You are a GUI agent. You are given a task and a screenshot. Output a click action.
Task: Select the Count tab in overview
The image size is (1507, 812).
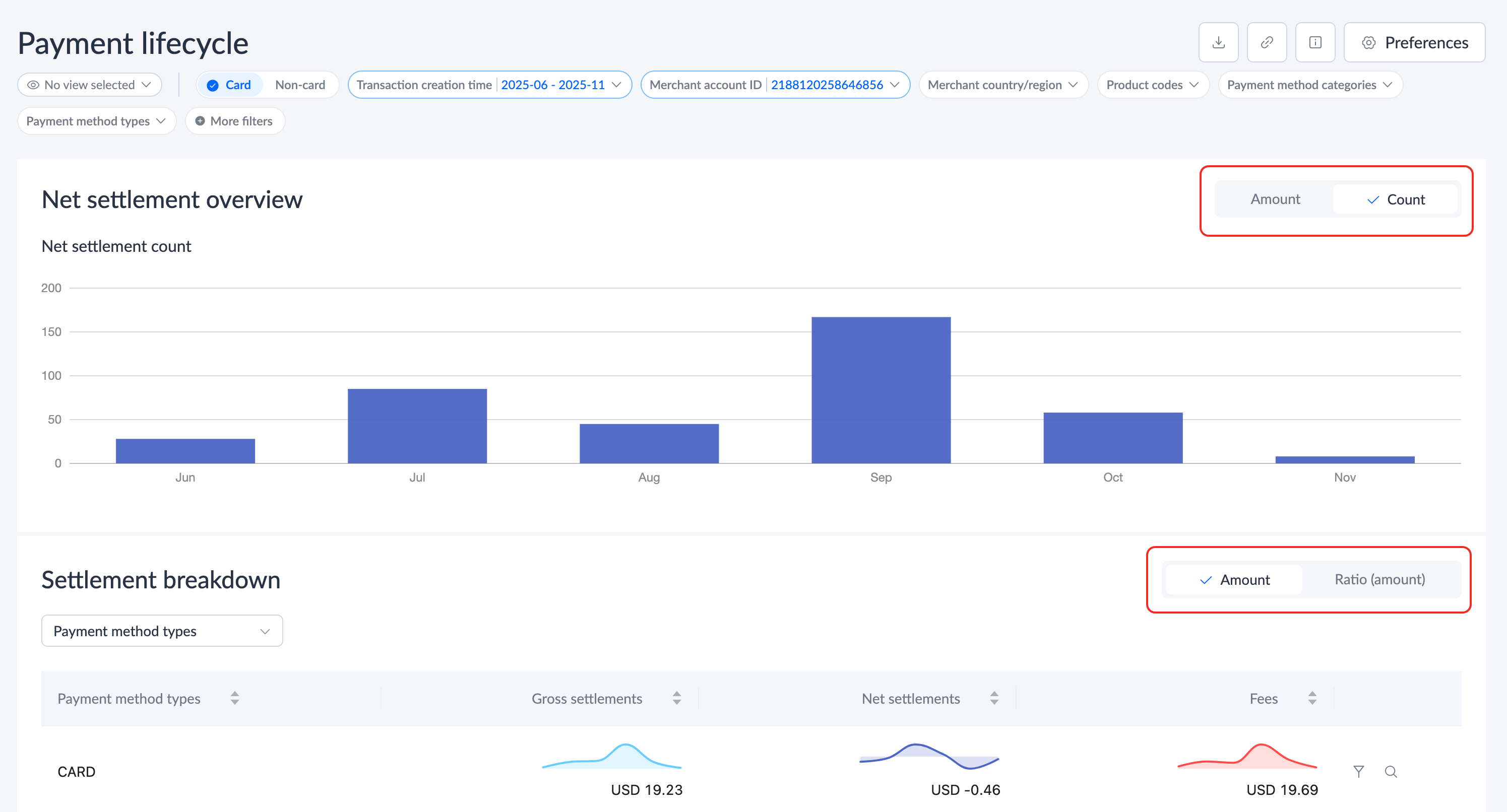(x=1395, y=199)
